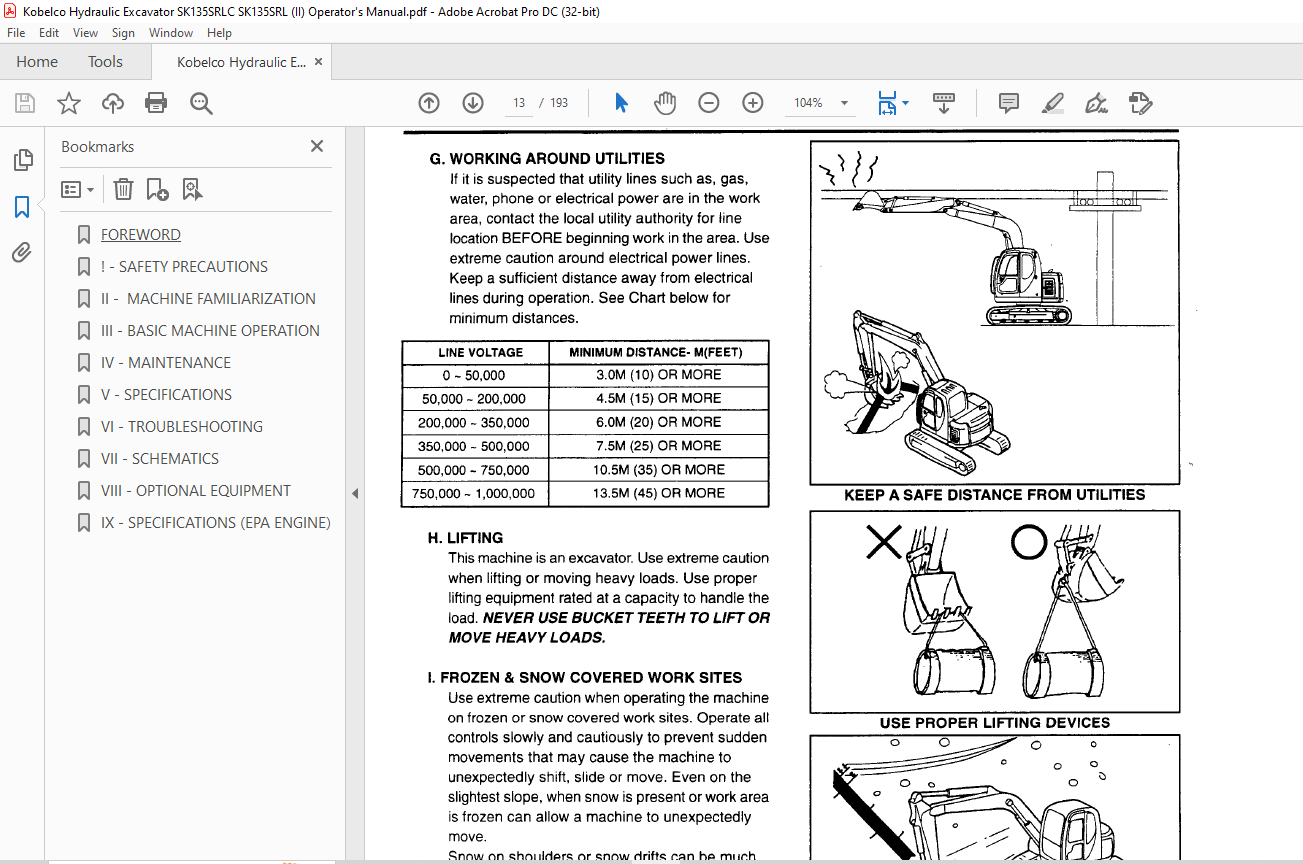
Task: Click the proper lifting devices illustration
Action: click(x=994, y=612)
